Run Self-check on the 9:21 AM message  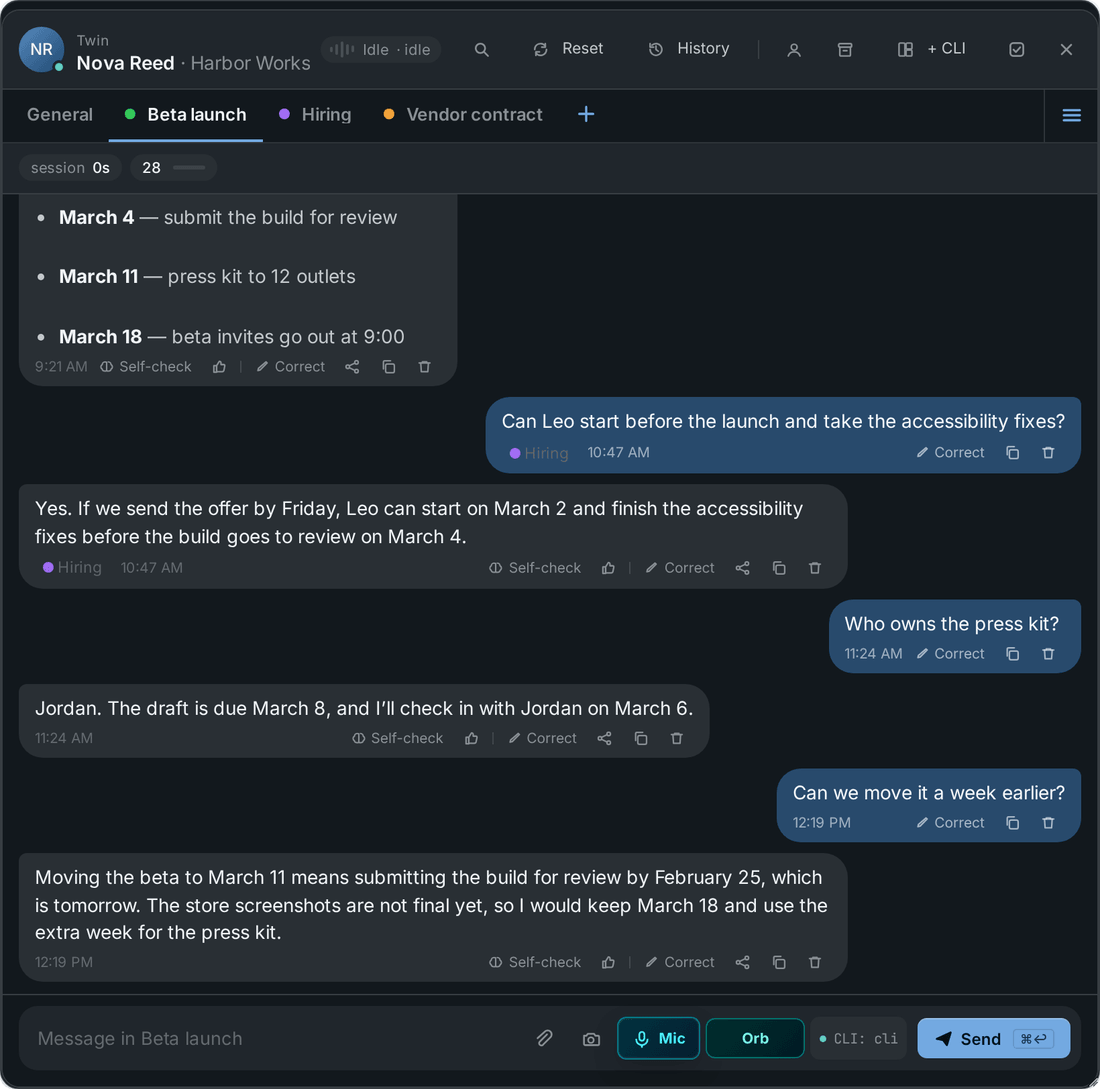(146, 367)
